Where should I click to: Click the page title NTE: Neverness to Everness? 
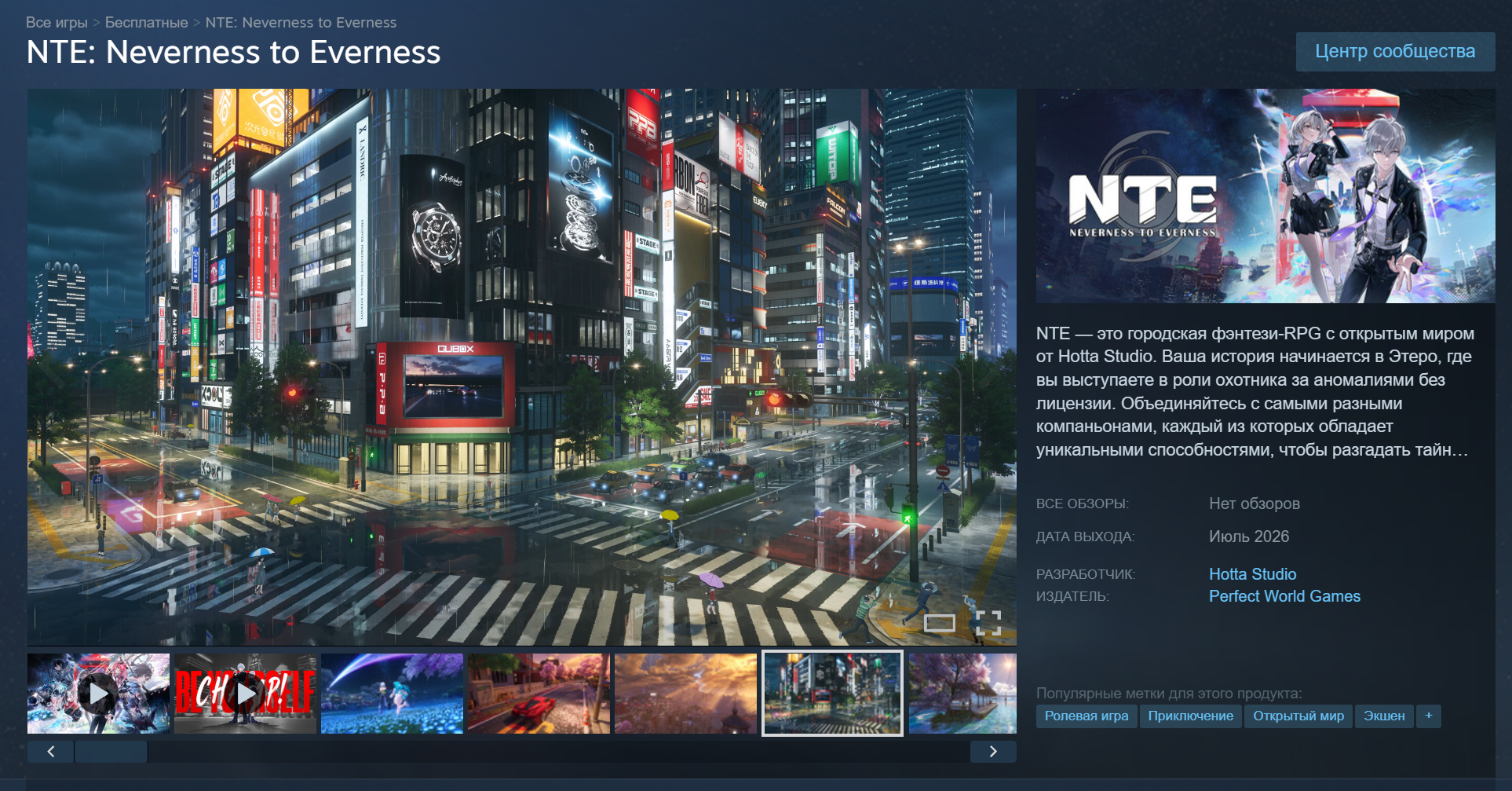(233, 53)
